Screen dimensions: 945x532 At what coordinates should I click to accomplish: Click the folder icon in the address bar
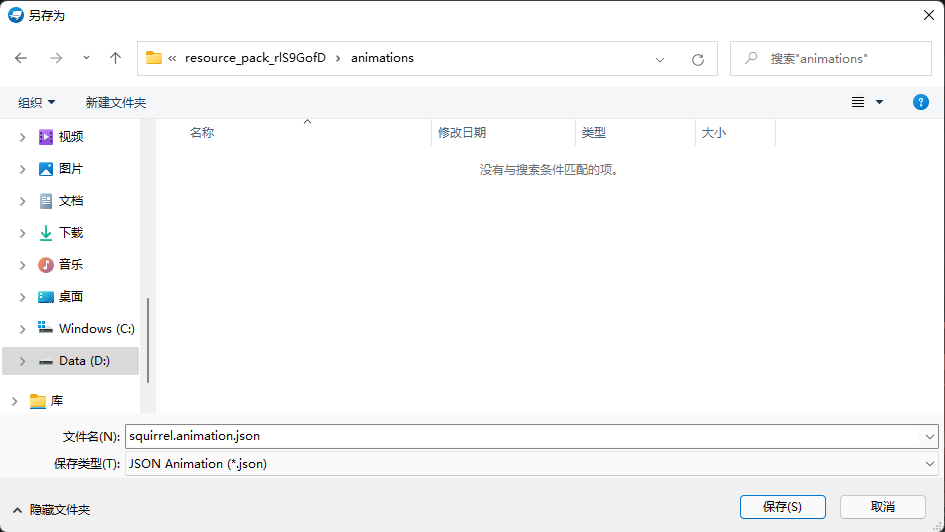[x=154, y=58]
